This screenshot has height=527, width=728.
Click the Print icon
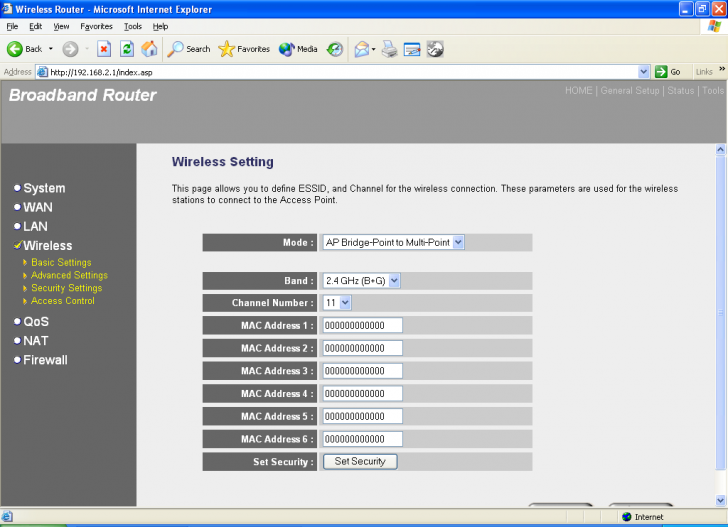pyautogui.click(x=390, y=49)
